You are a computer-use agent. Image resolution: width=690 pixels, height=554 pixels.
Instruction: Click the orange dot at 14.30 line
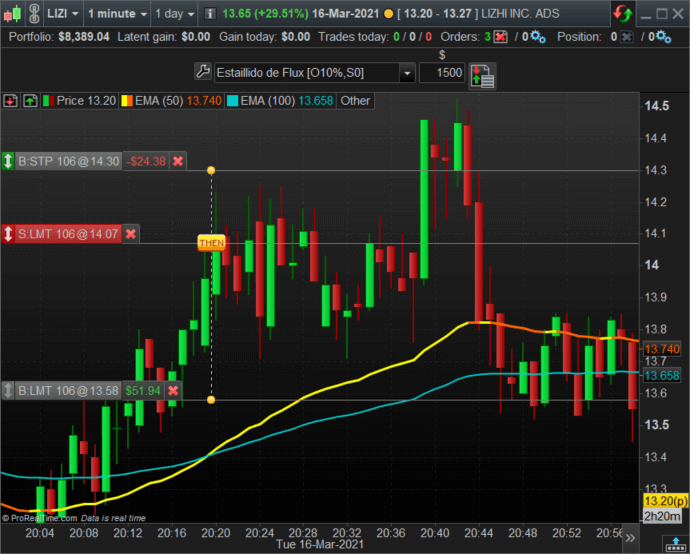click(x=211, y=170)
